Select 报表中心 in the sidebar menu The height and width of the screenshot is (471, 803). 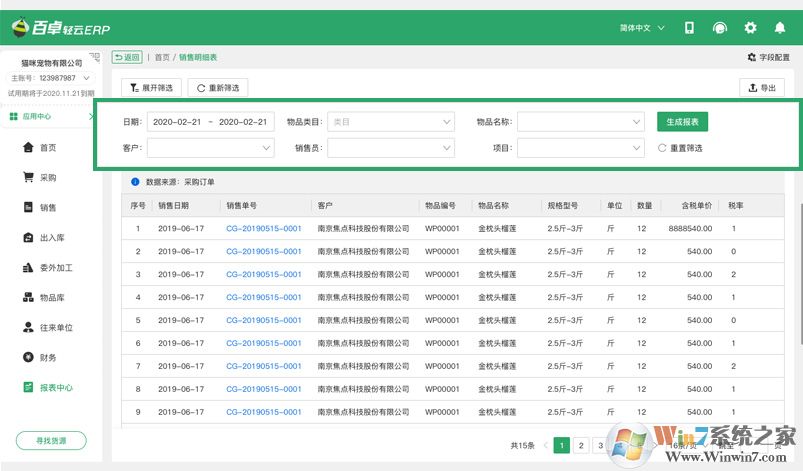pyautogui.click(x=55, y=387)
